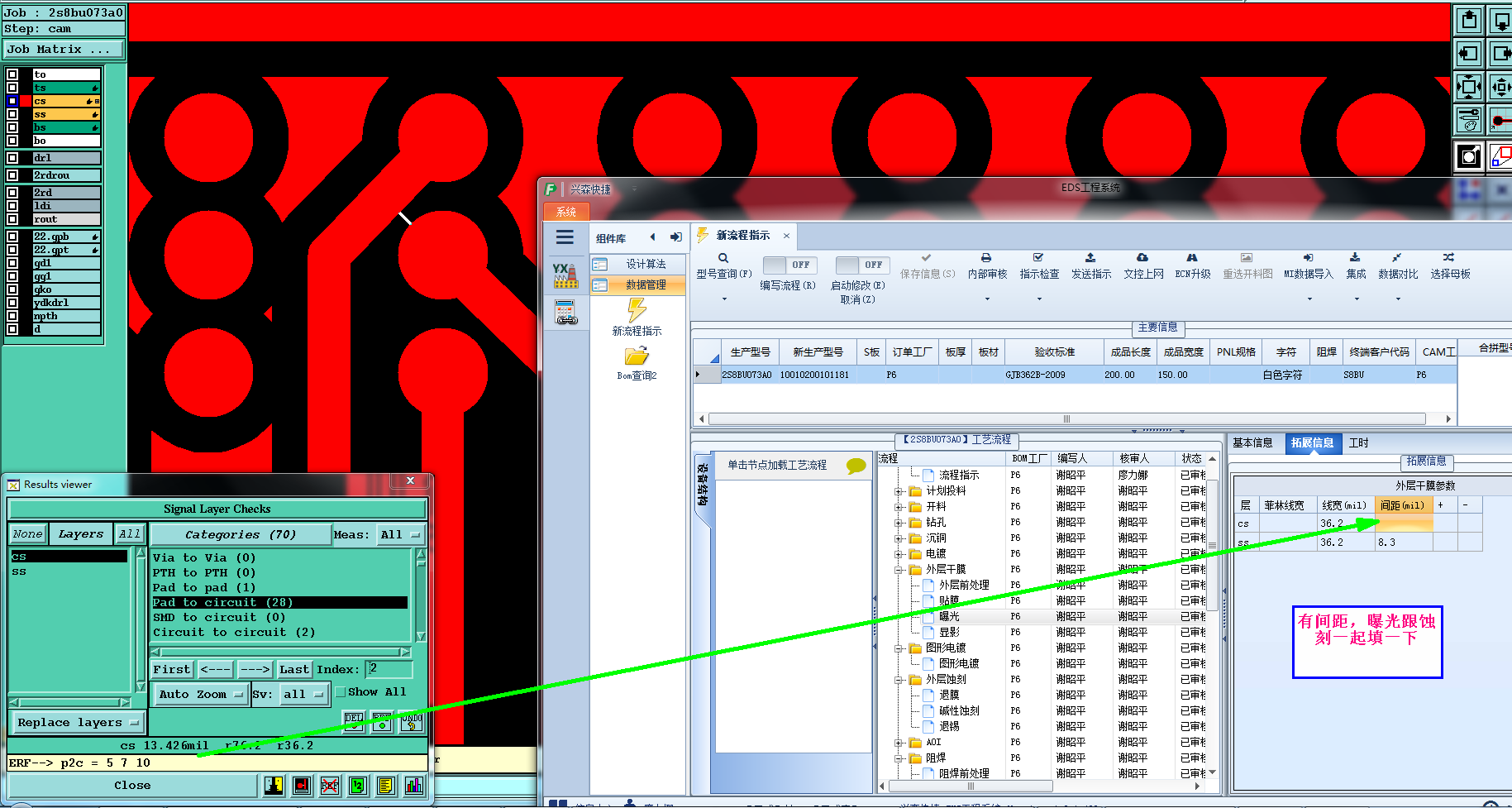The height and width of the screenshot is (808, 1512).
Task: Open Bom查询2 folder icon
Action: tap(637, 356)
